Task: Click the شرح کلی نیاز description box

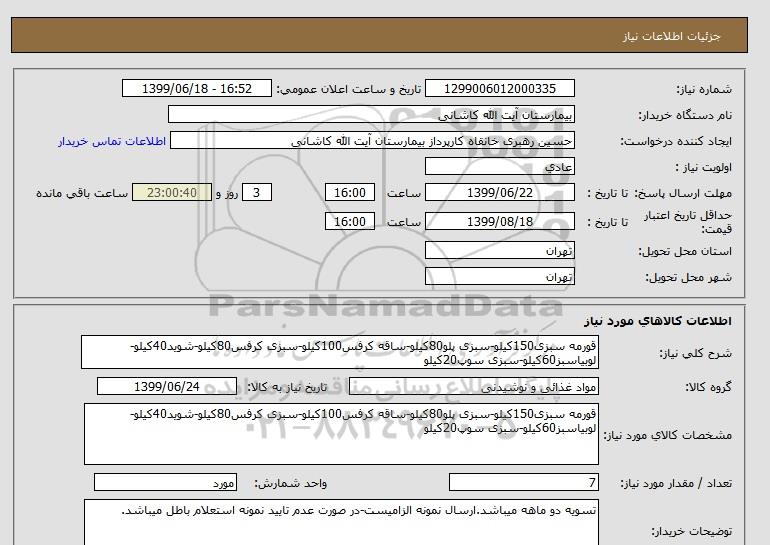Action: click(x=340, y=353)
